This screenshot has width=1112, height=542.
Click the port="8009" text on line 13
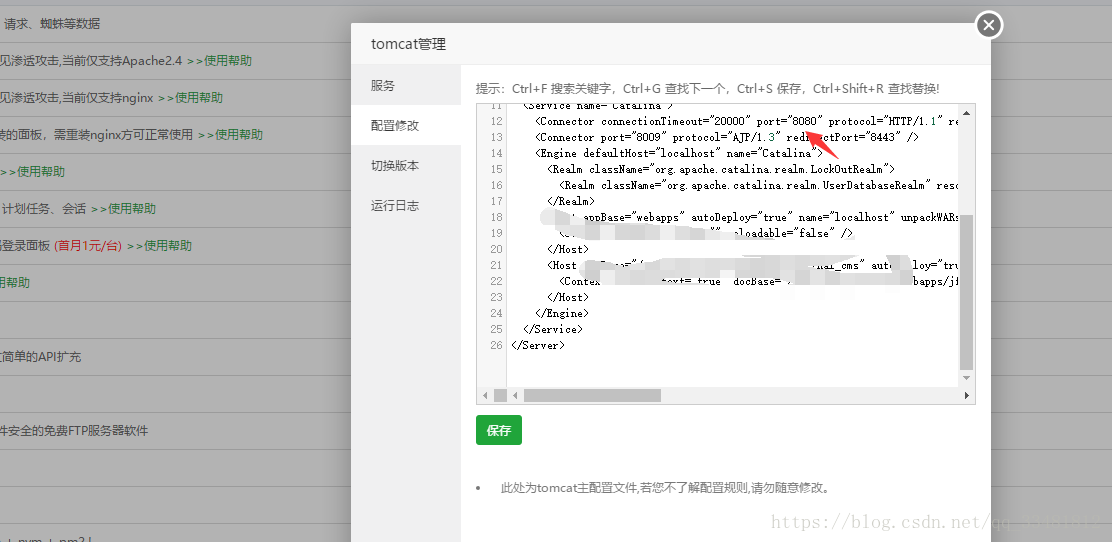pos(631,138)
